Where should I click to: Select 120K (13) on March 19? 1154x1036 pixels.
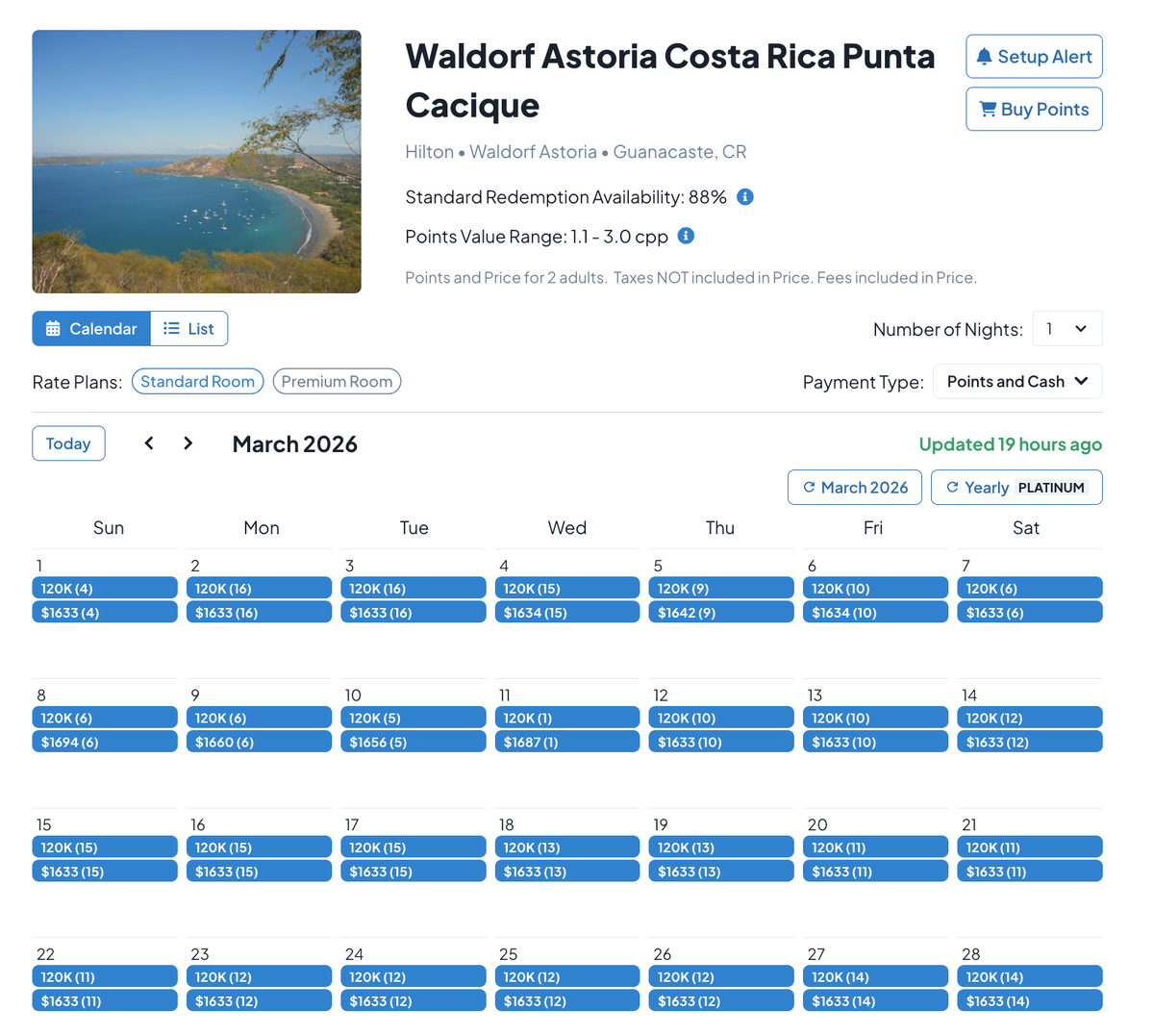coord(721,847)
